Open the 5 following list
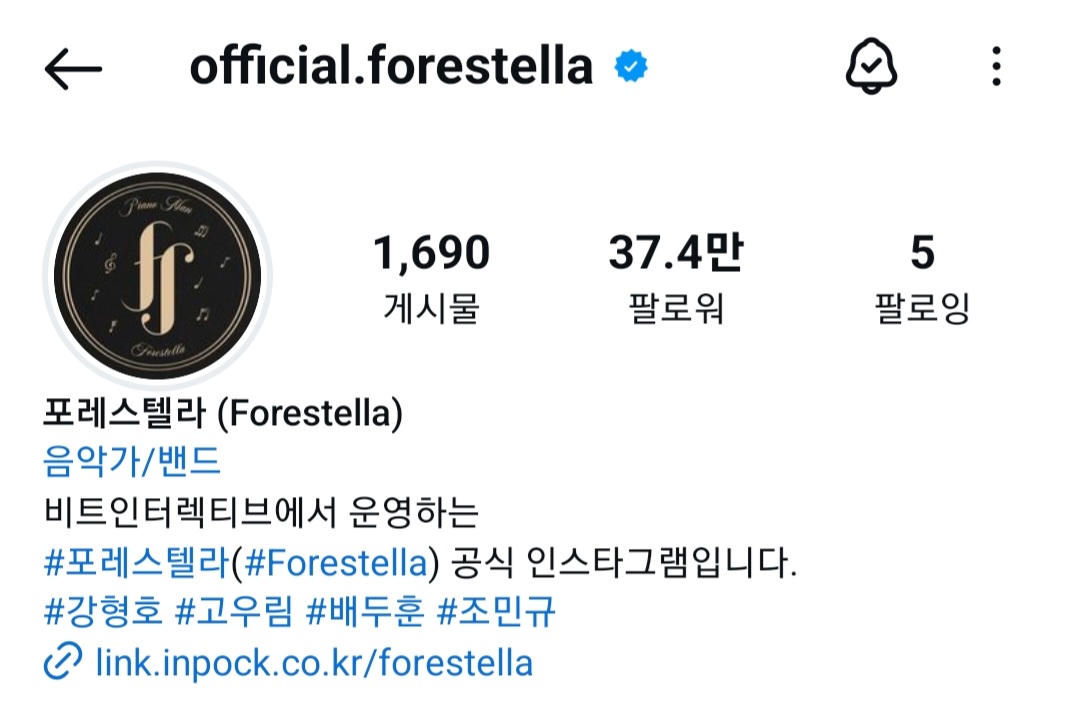This screenshot has width=1070, height=704. coord(922,252)
